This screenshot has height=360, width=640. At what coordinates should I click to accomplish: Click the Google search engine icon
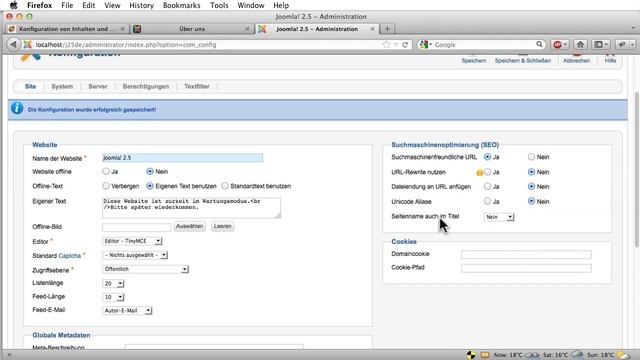click(x=424, y=44)
